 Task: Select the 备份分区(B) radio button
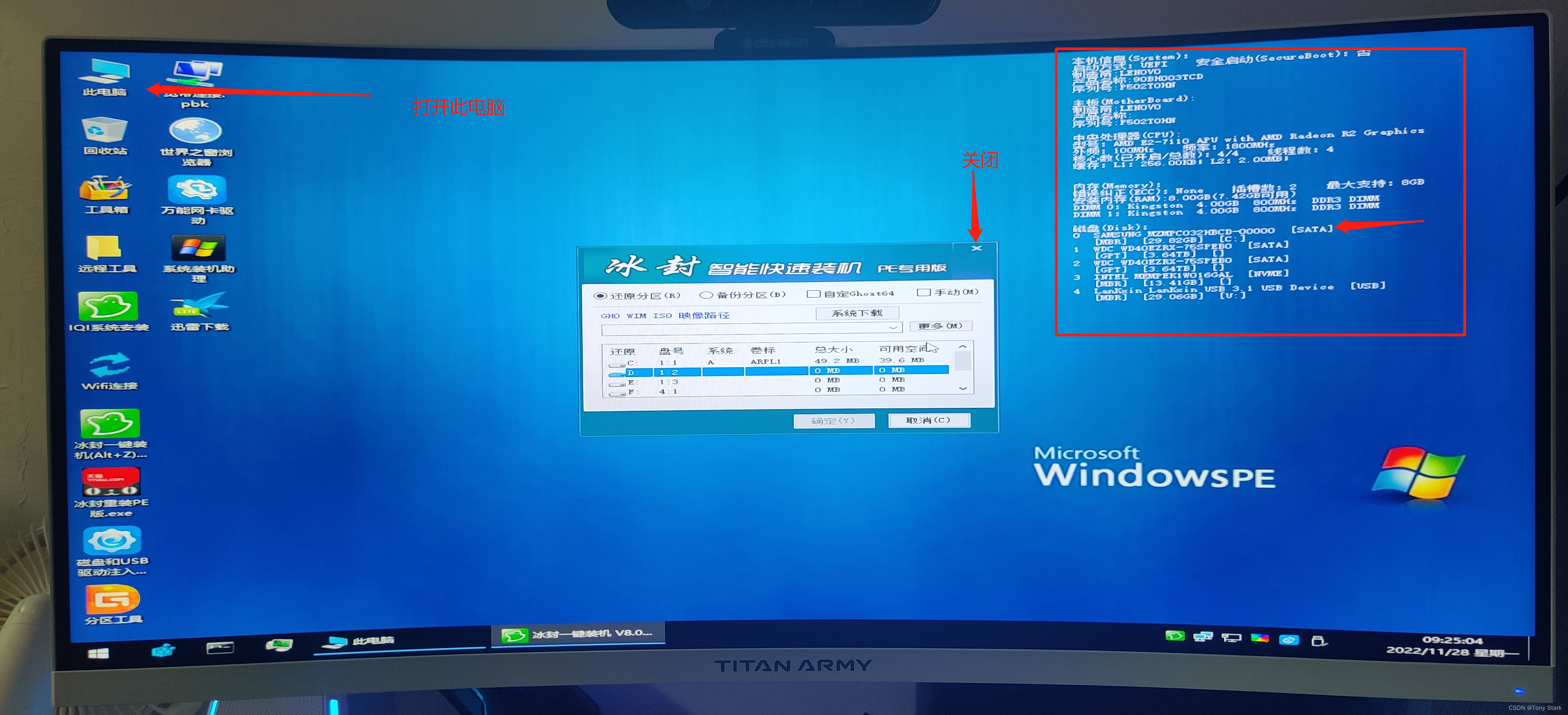point(706,295)
